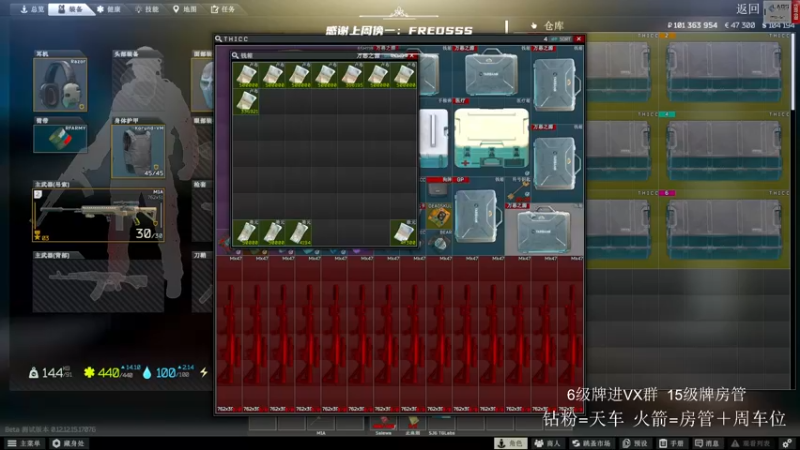Click the empty headwear slot
800x450 pixels.
coord(138,84)
